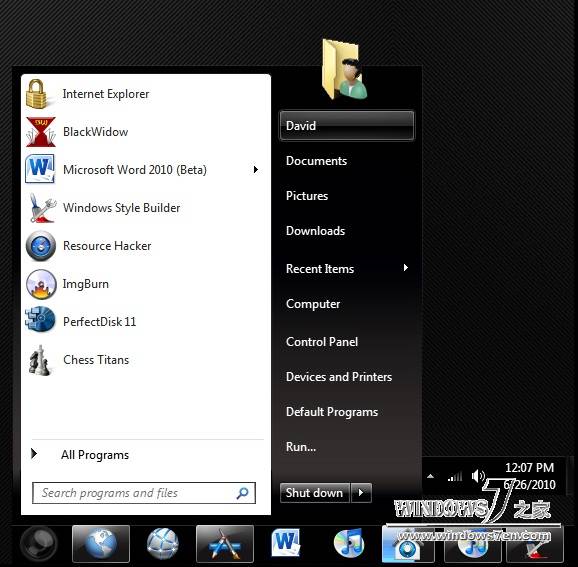Open Documents from Start menu
578x567 pixels.
click(x=316, y=161)
